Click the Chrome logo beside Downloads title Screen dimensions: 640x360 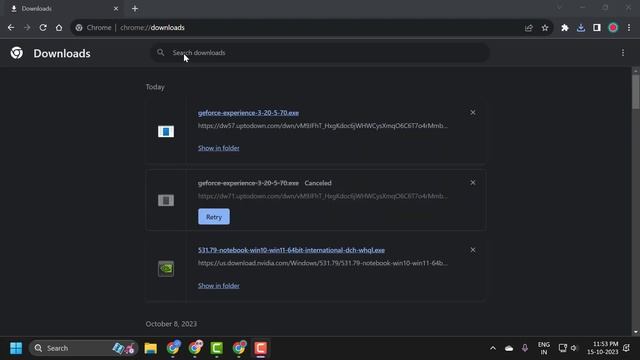click(x=17, y=53)
